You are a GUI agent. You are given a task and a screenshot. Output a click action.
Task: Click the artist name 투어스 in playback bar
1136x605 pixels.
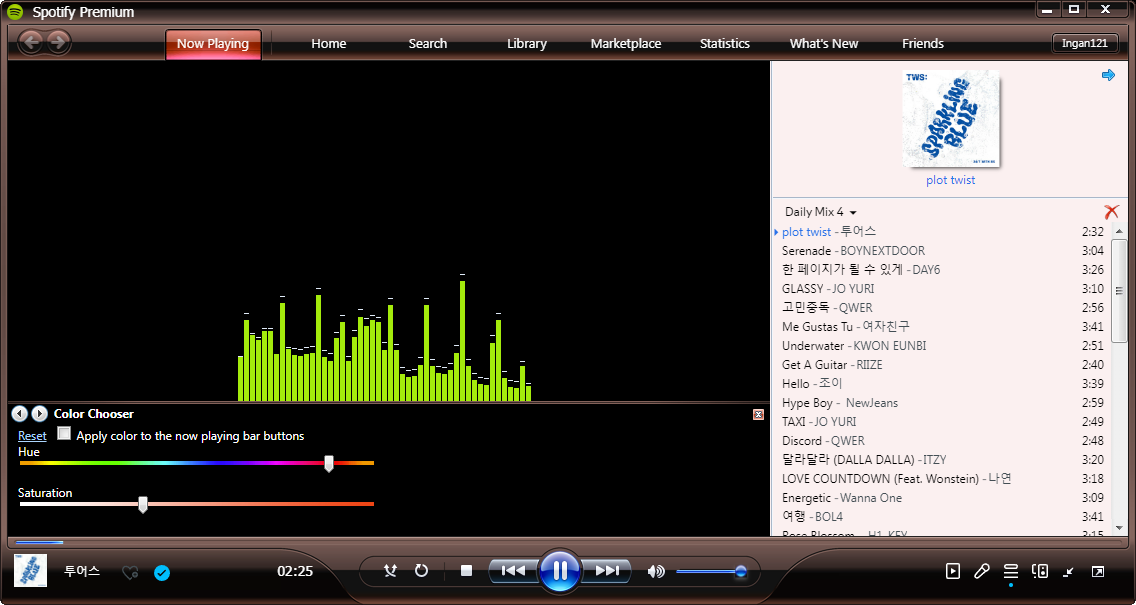pos(82,571)
